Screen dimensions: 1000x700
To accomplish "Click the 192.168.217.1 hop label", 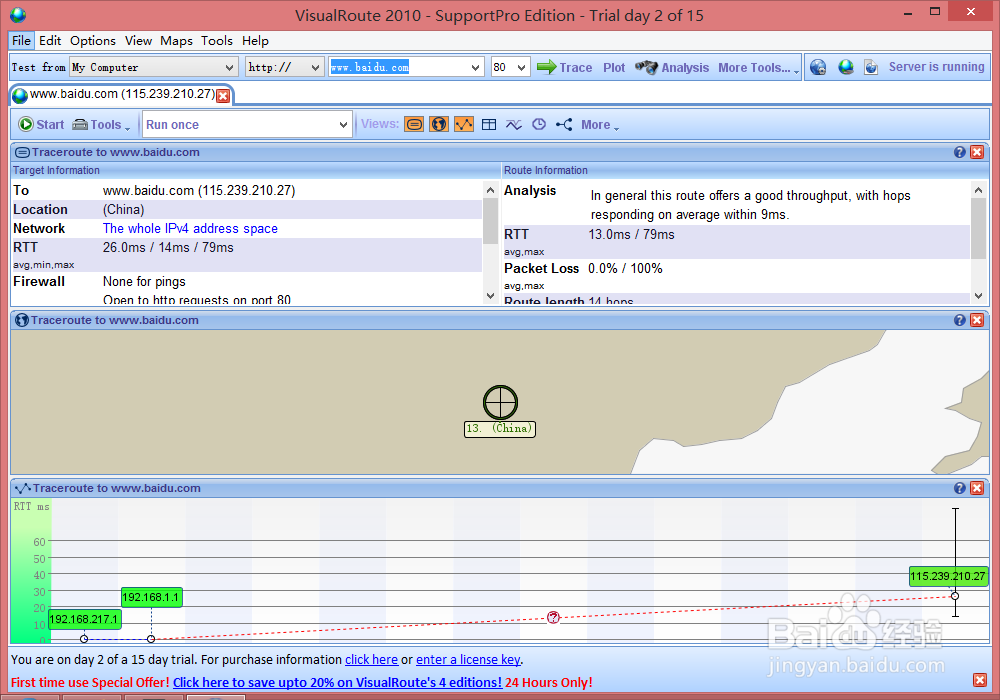I will pos(84,619).
